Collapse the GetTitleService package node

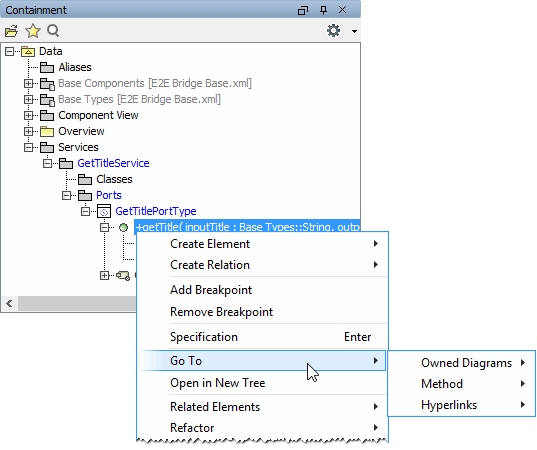(47, 163)
